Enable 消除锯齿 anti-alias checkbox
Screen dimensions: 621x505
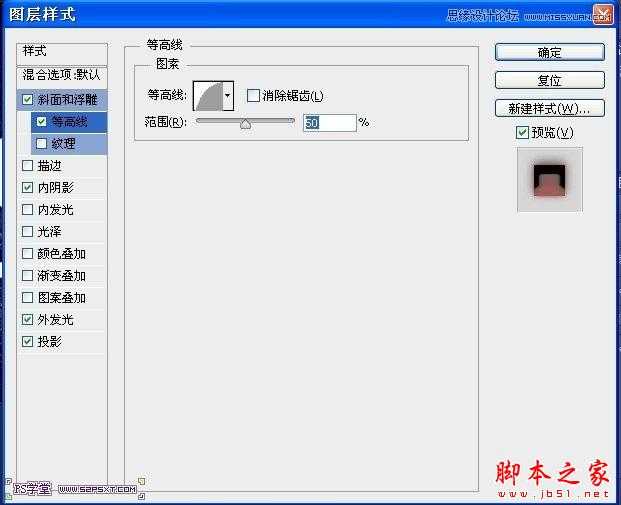pyautogui.click(x=253, y=95)
